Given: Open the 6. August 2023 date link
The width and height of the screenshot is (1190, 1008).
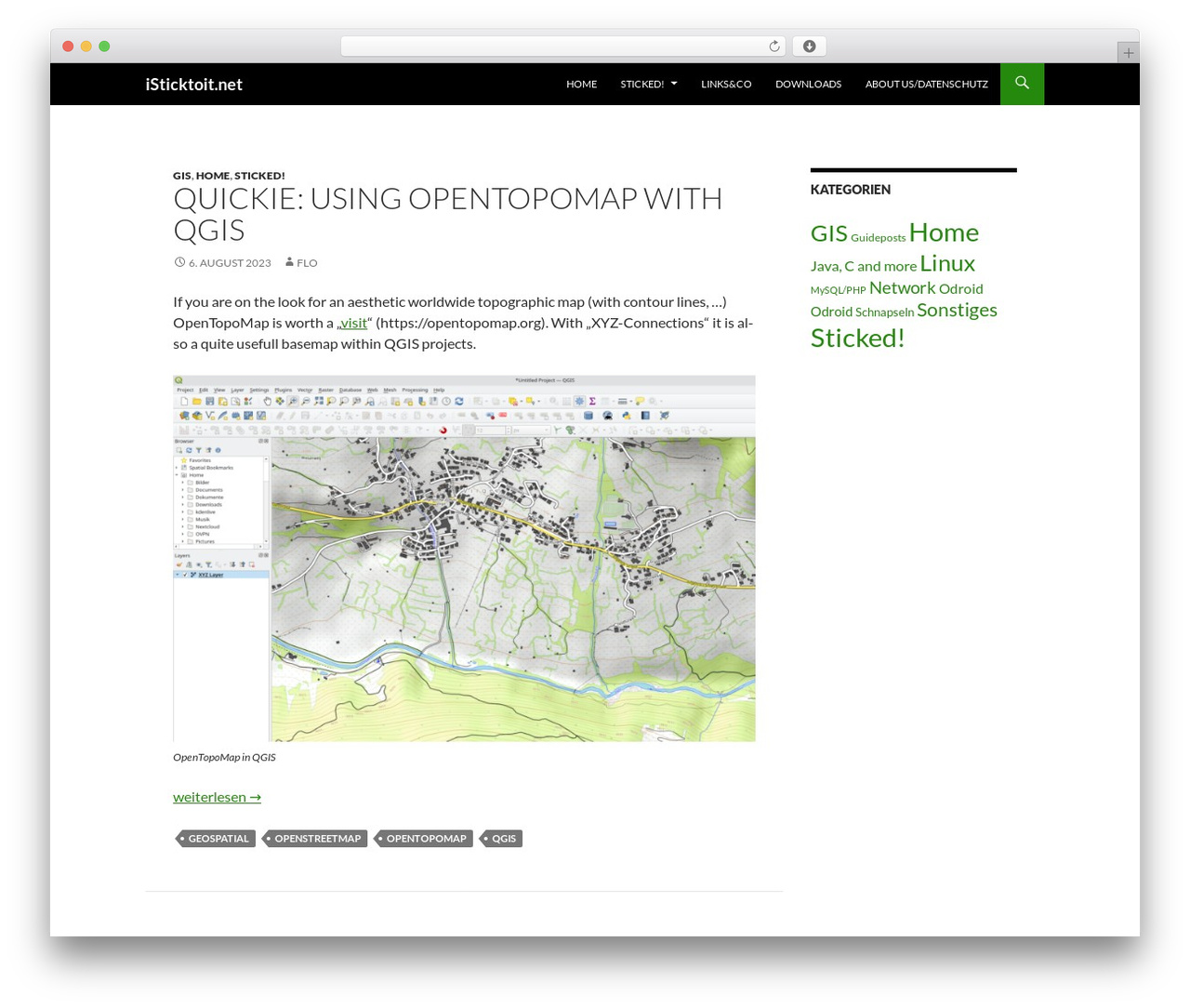Looking at the screenshot, I should point(230,263).
